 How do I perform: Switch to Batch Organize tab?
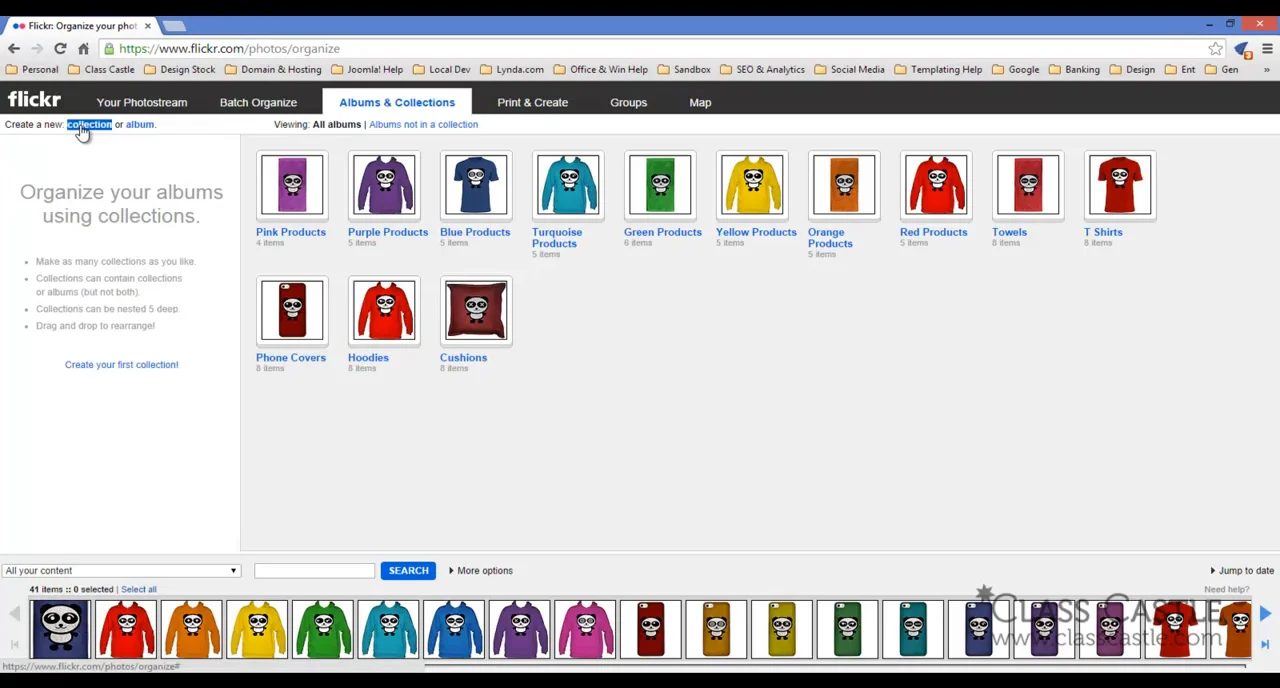coord(258,102)
